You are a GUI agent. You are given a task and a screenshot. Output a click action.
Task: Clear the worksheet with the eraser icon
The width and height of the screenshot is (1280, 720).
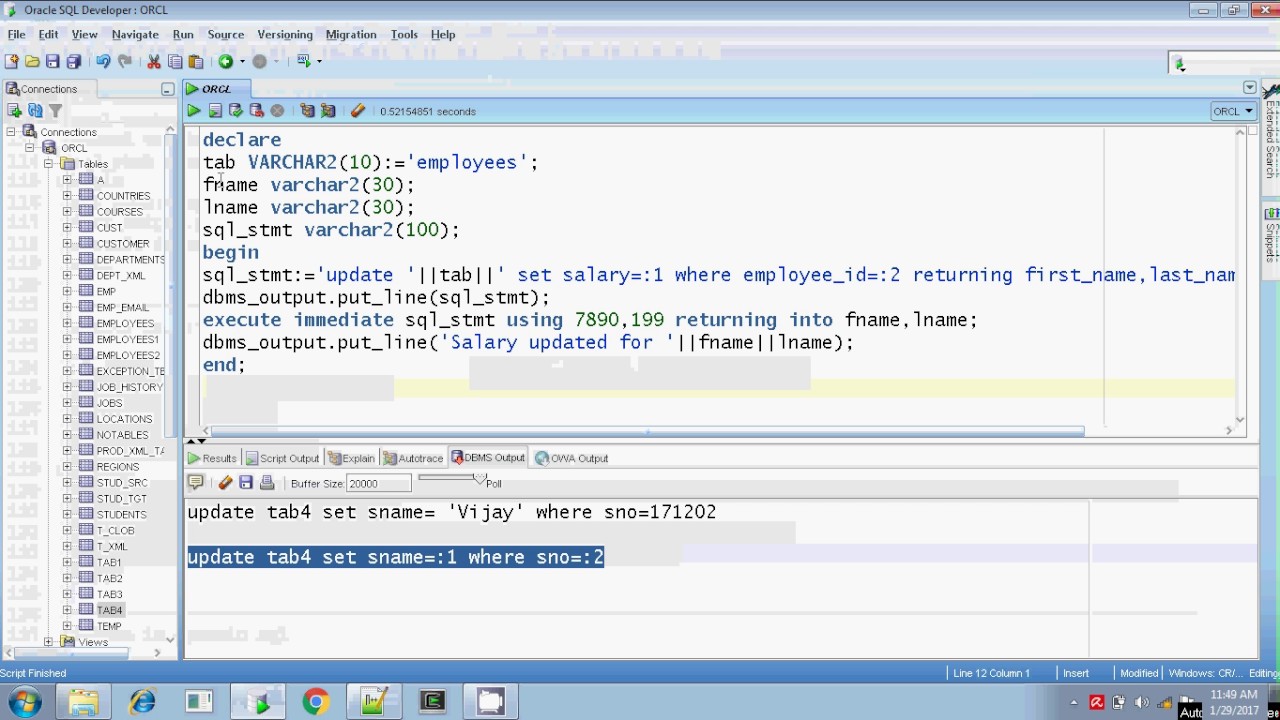pos(358,111)
